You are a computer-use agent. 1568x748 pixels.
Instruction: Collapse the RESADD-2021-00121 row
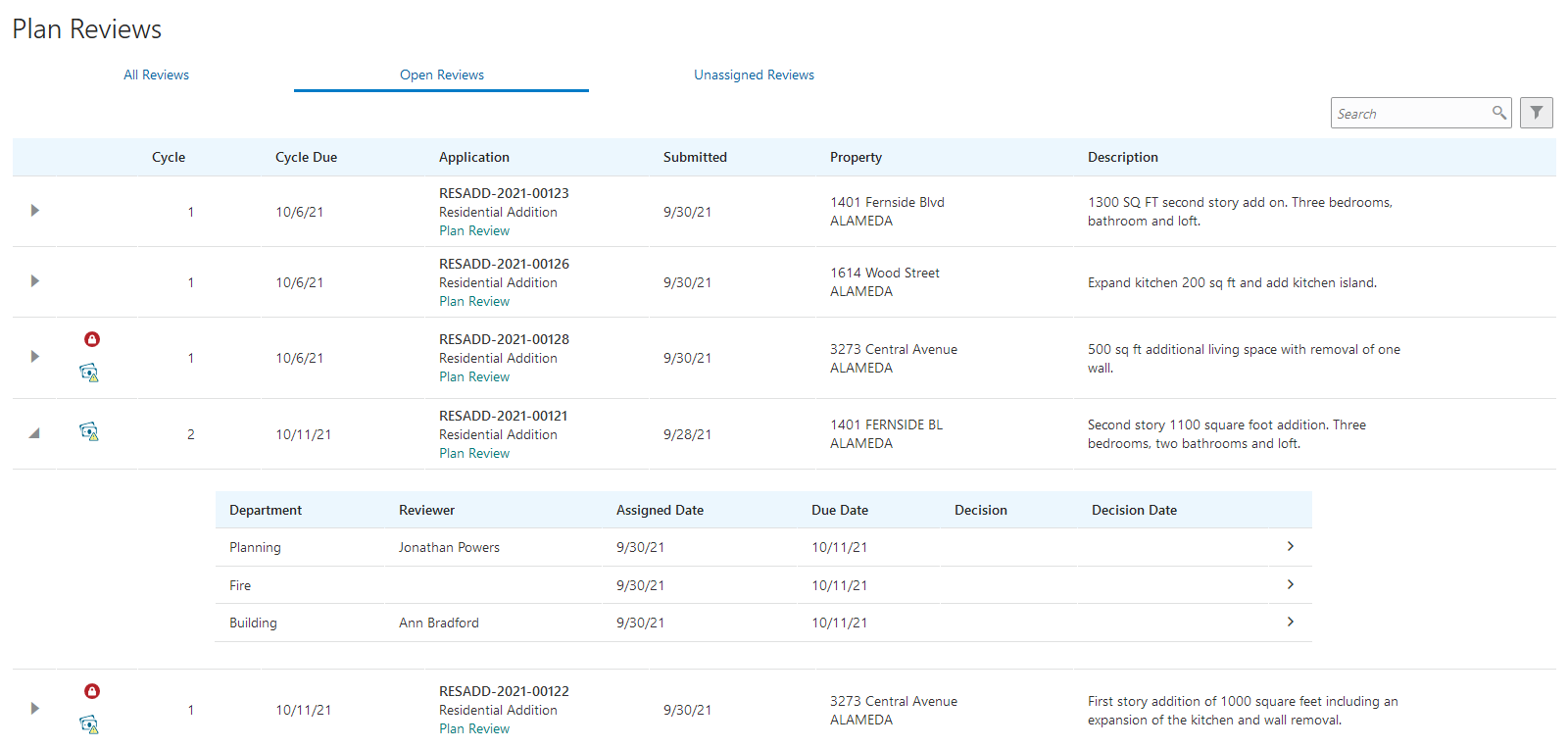coord(34,433)
